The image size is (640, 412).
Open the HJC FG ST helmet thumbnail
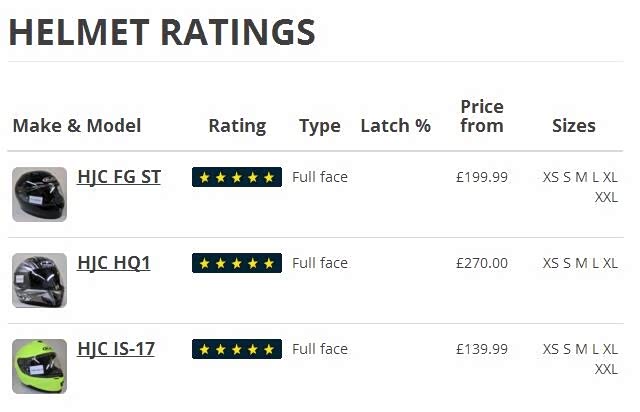coord(40,194)
